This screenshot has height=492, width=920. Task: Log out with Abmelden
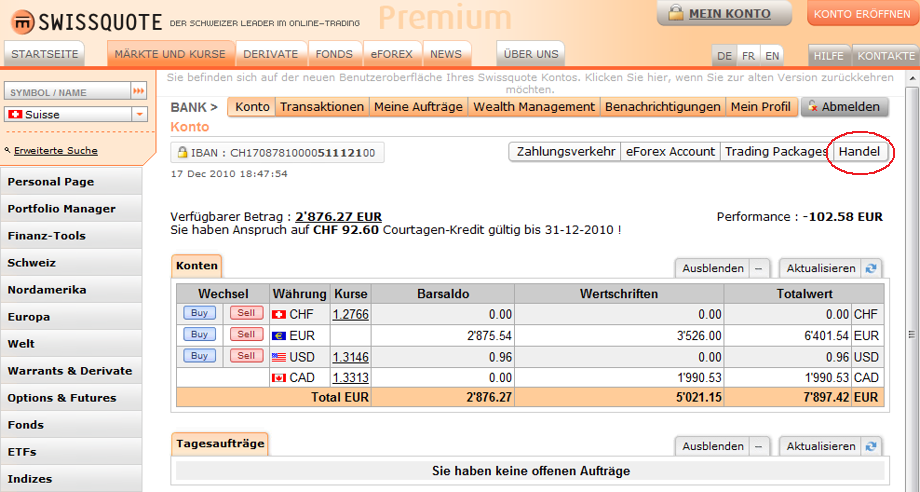(x=844, y=107)
